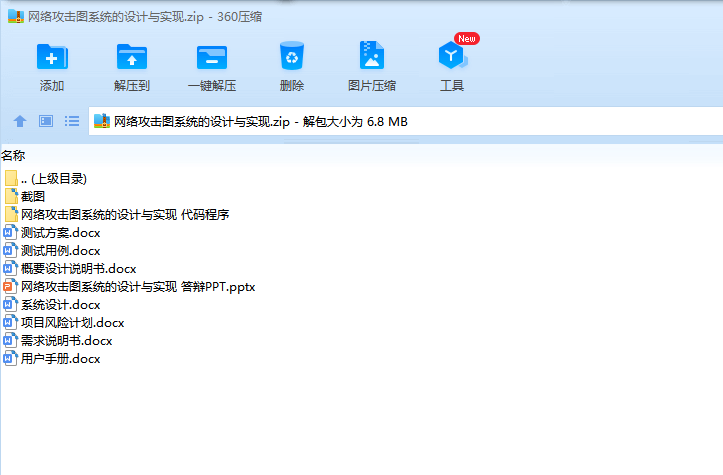Click the 解压到 (Extract to) icon
This screenshot has width=723, height=475.
pos(132,57)
